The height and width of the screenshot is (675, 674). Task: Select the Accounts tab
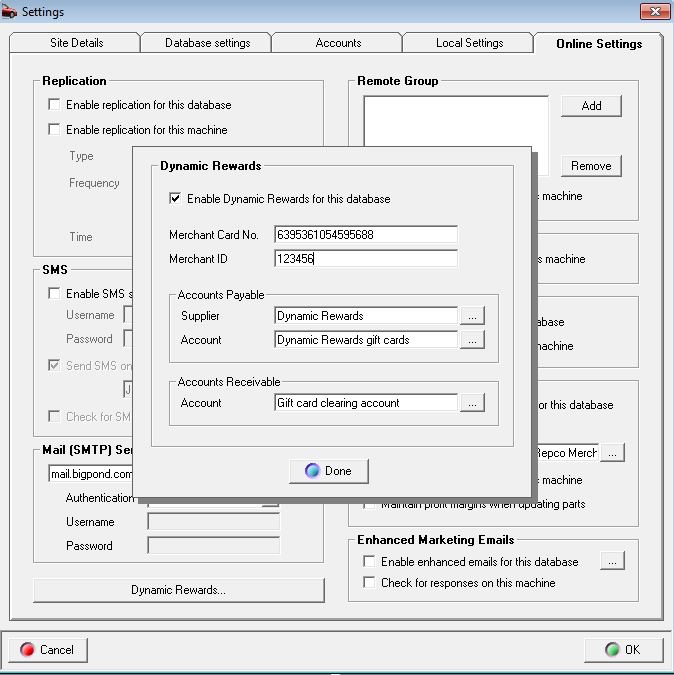pyautogui.click(x=338, y=43)
